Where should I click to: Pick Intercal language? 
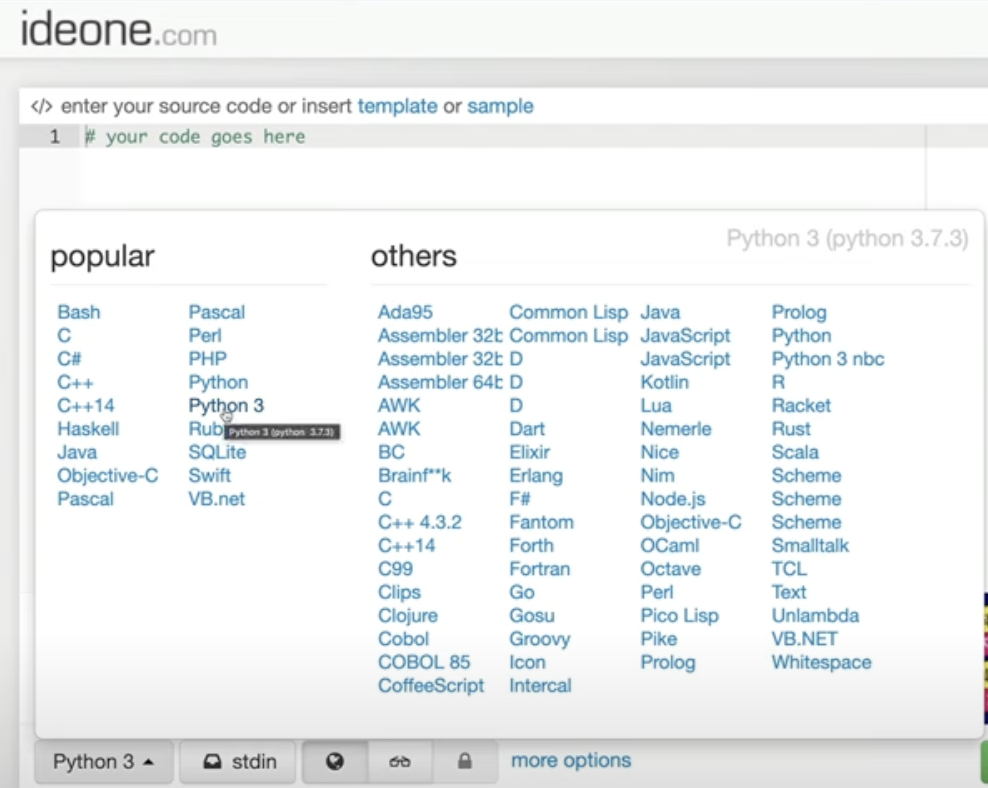click(540, 685)
